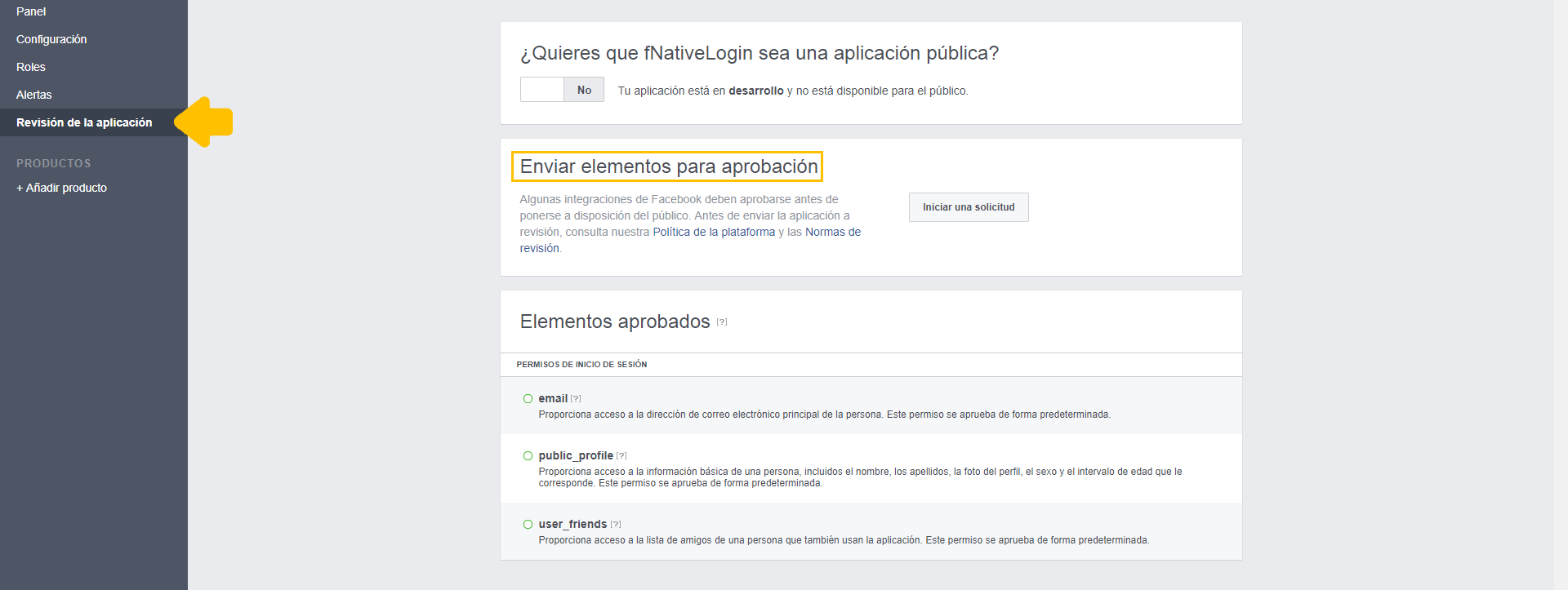Open the Roles section
1568x590 pixels.
31,67
